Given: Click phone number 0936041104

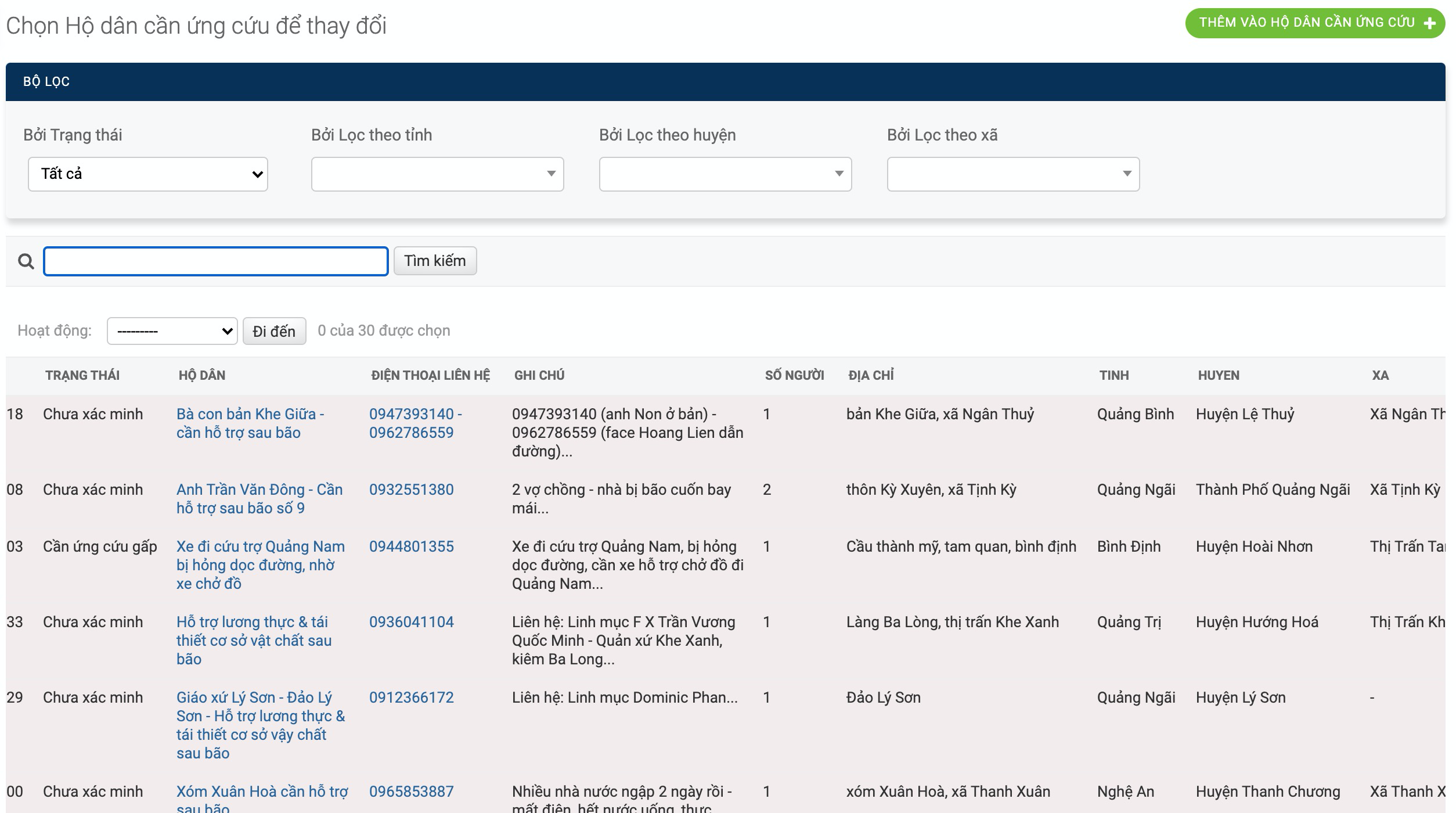Looking at the screenshot, I should click(x=412, y=622).
